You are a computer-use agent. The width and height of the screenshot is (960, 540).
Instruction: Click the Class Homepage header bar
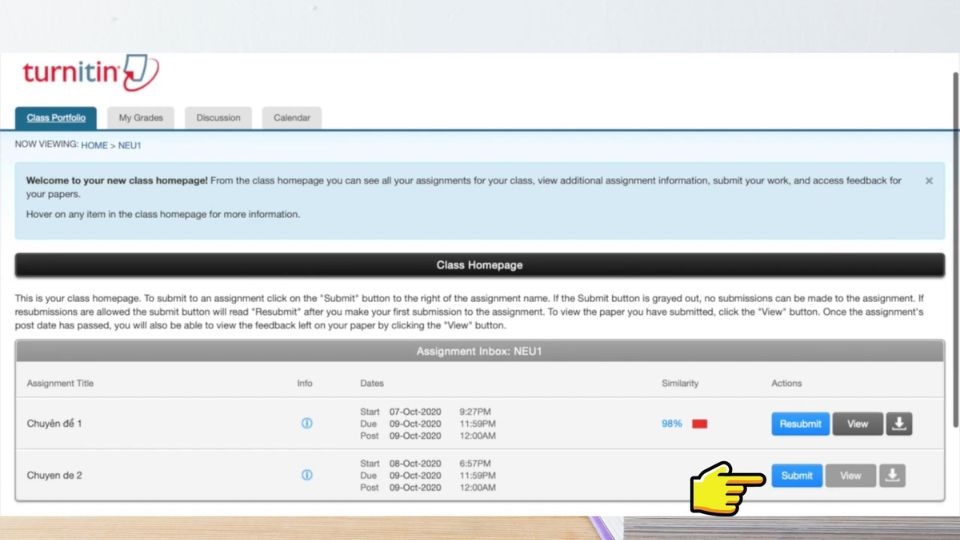pos(479,265)
